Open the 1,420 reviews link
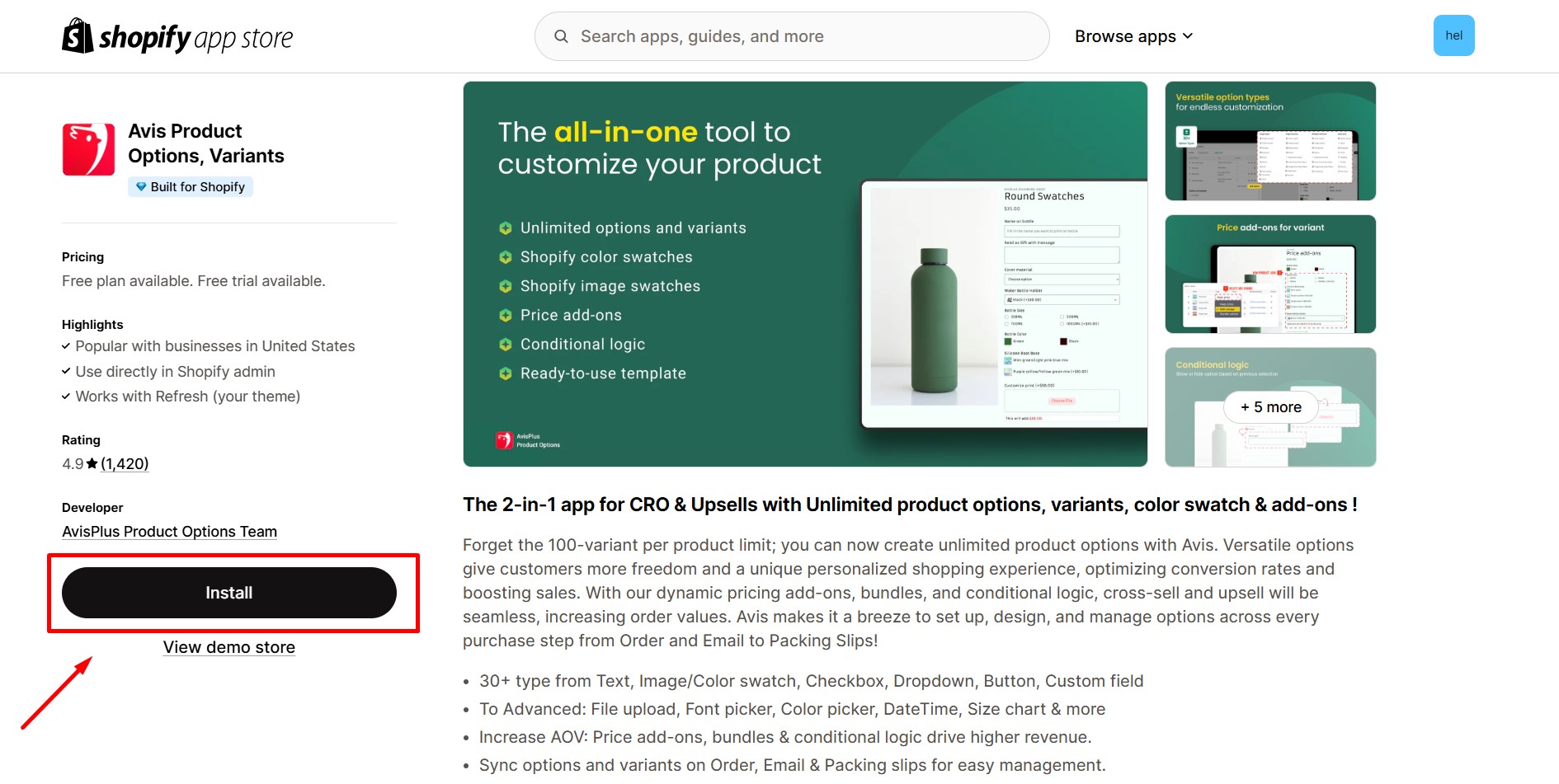 click(125, 464)
